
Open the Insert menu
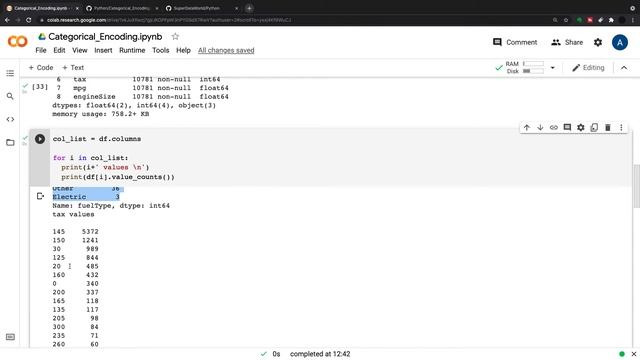click(x=103, y=50)
